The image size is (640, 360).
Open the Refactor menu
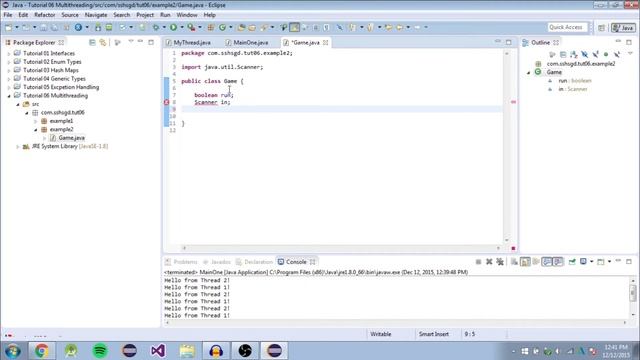pos(44,15)
